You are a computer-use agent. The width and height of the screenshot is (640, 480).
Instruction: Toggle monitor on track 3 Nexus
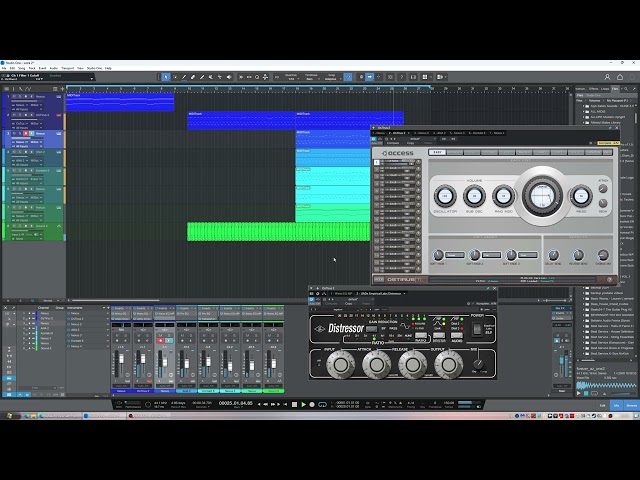tap(31, 133)
